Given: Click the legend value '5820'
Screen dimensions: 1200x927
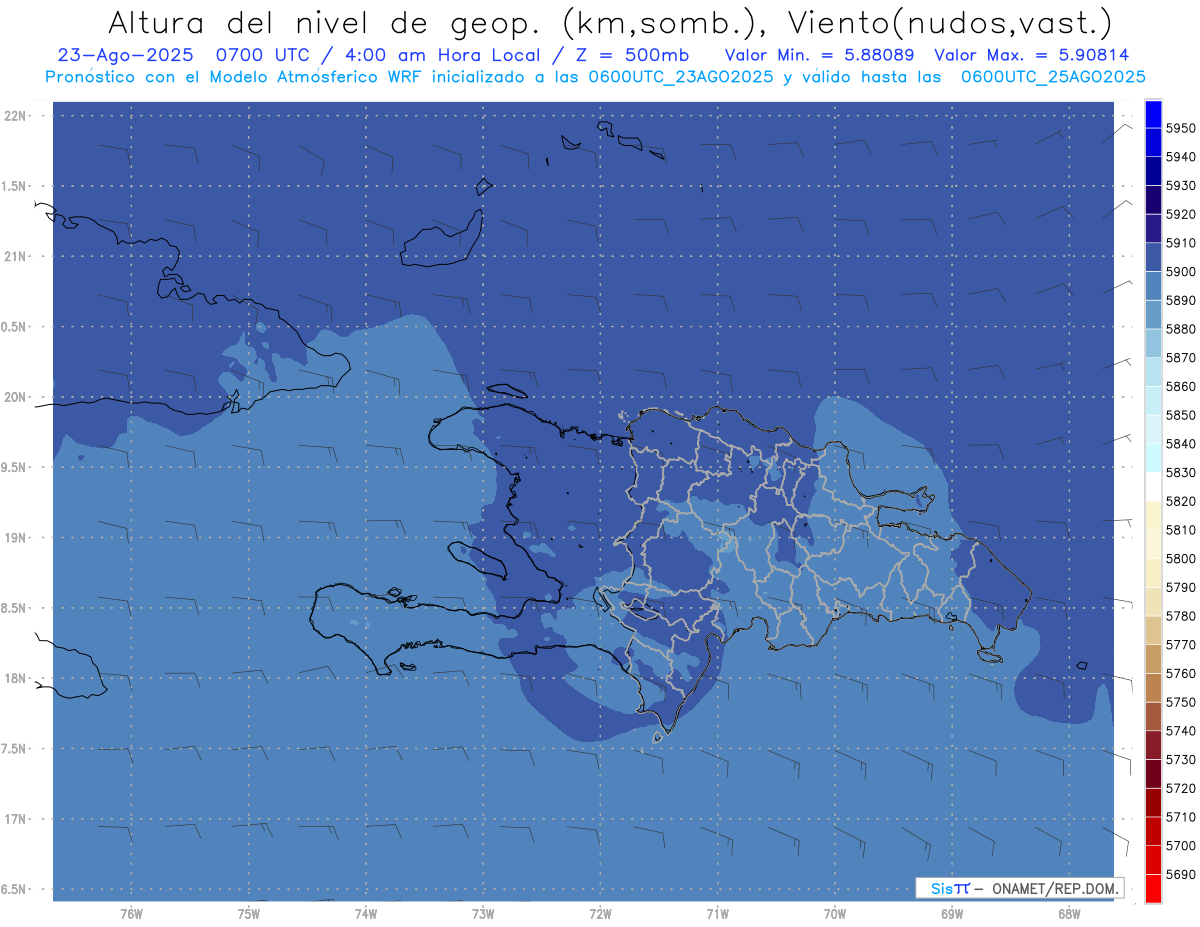Looking at the screenshot, I should pyautogui.click(x=1180, y=501).
